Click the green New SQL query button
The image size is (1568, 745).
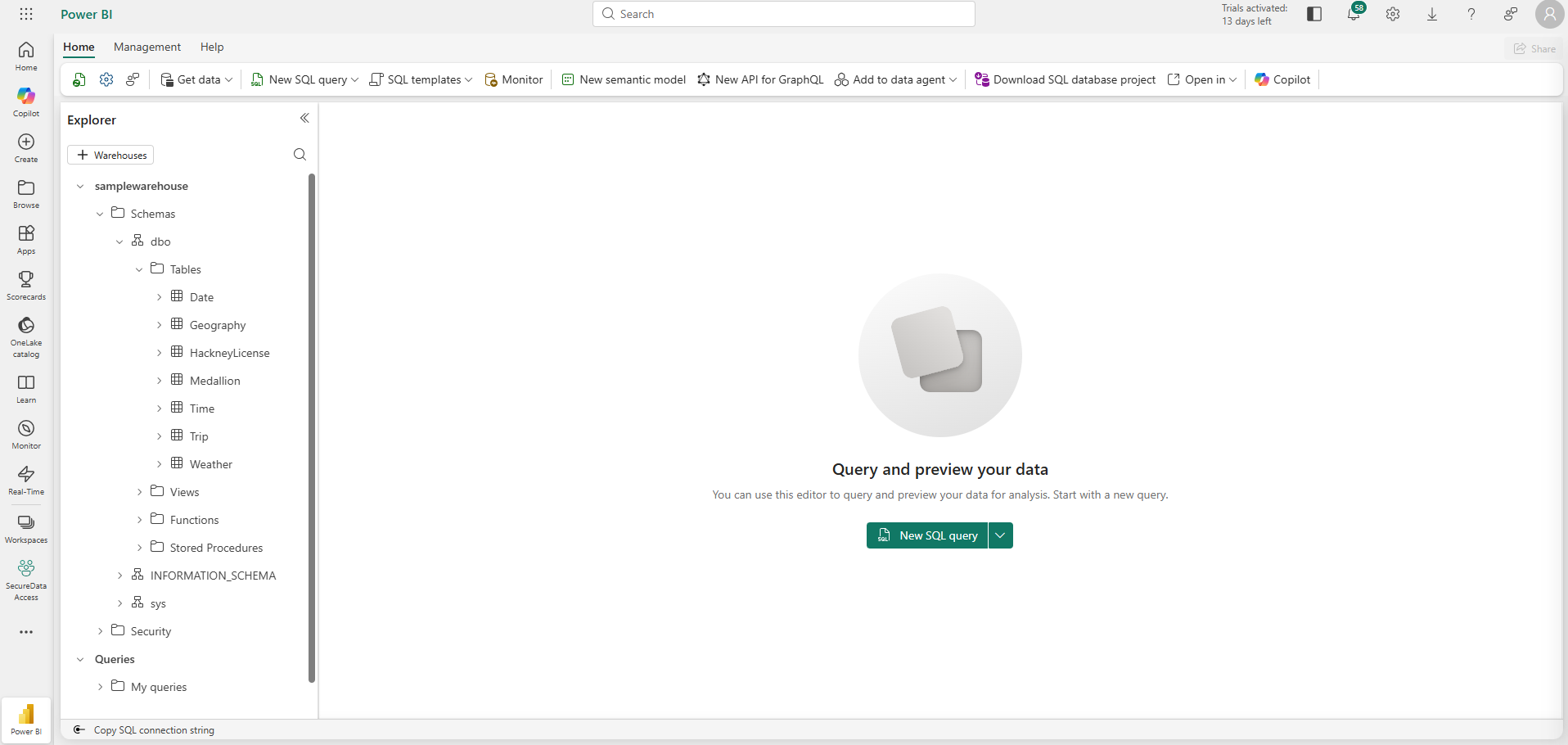tap(927, 535)
